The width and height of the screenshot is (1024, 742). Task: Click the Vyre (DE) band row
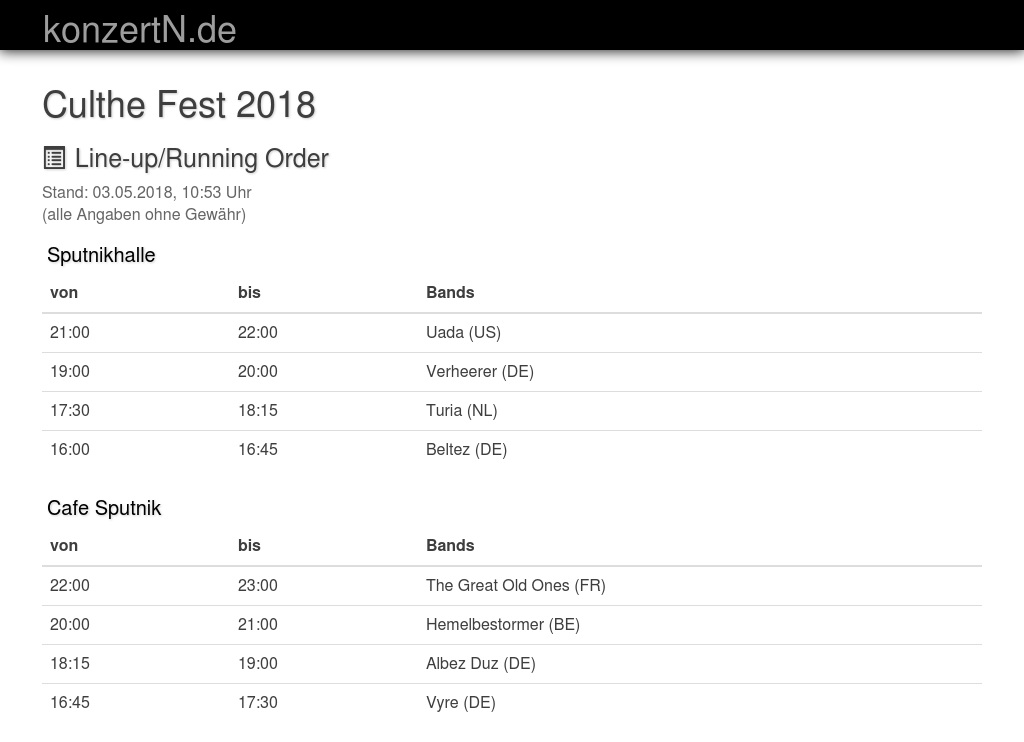tap(460, 702)
